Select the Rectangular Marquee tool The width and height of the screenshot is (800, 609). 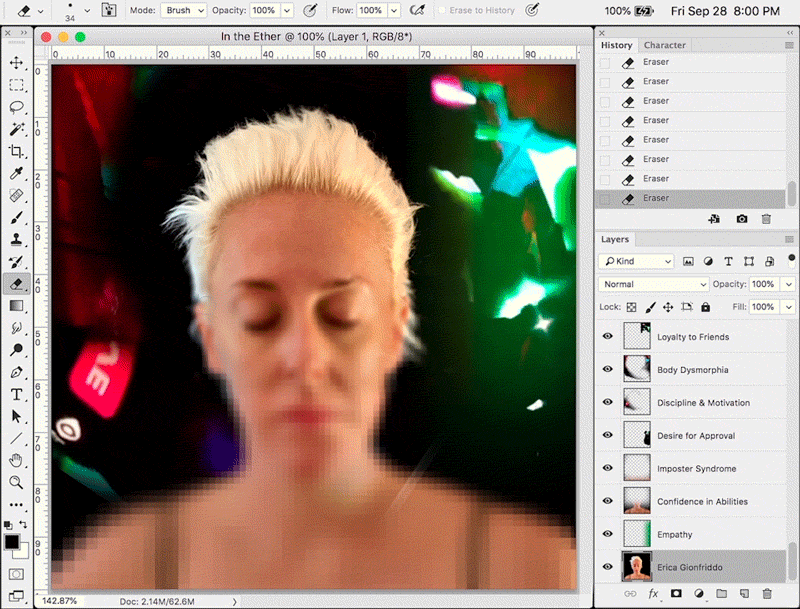(x=16, y=85)
